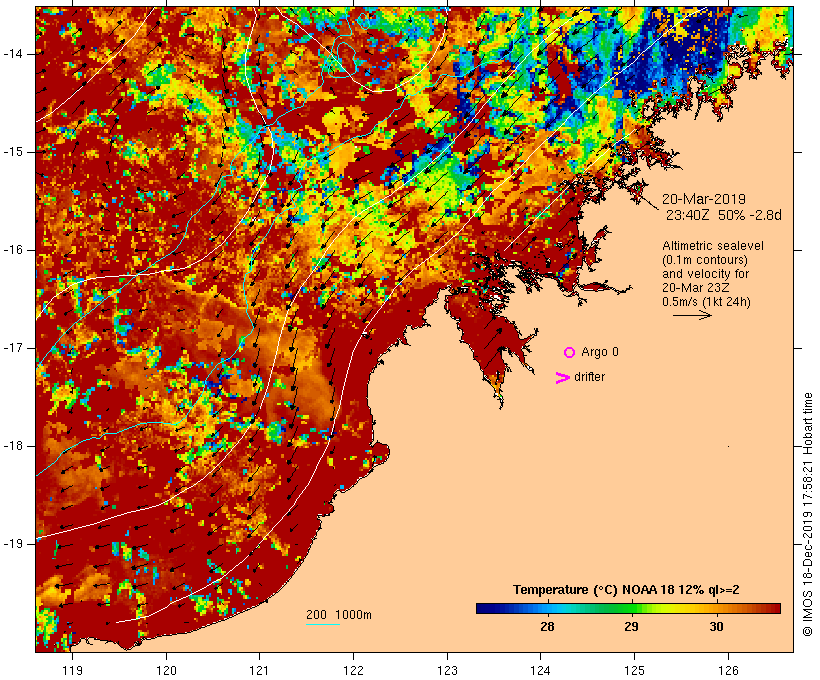Click latitude axis label -14
820x680 pixels.
pos(13,54)
